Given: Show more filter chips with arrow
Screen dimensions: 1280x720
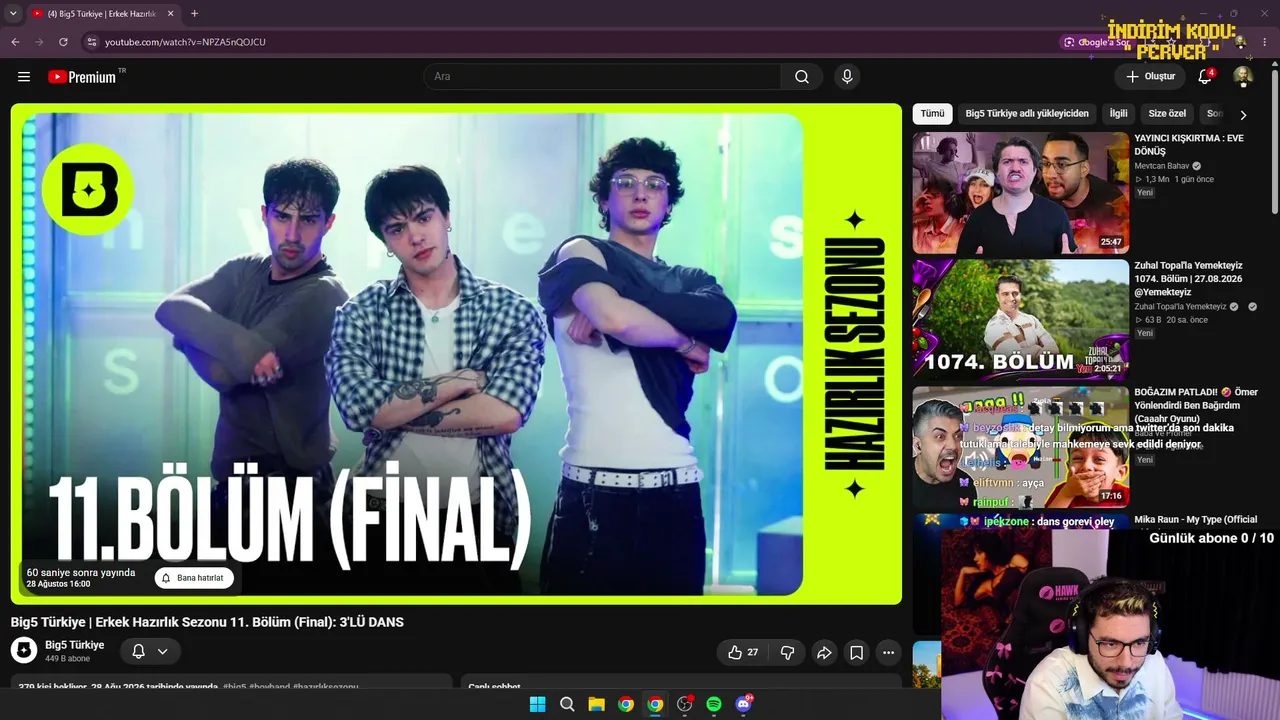Looking at the screenshot, I should (1243, 115).
